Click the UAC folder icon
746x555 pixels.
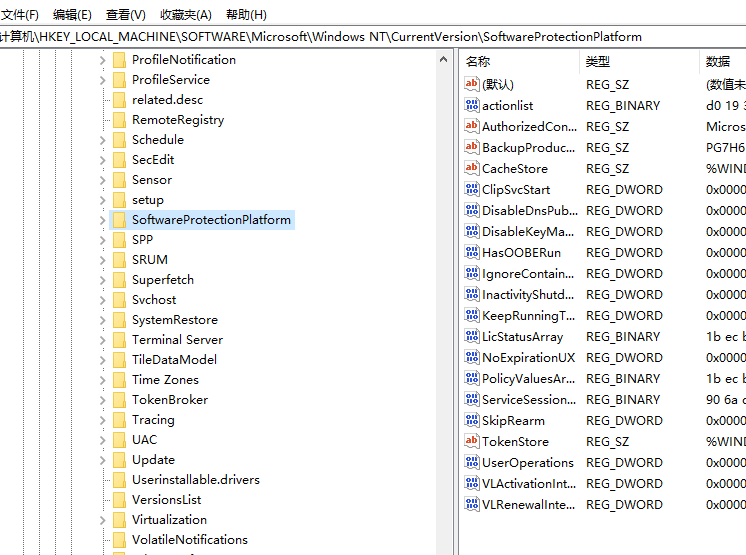pyautogui.click(x=119, y=439)
